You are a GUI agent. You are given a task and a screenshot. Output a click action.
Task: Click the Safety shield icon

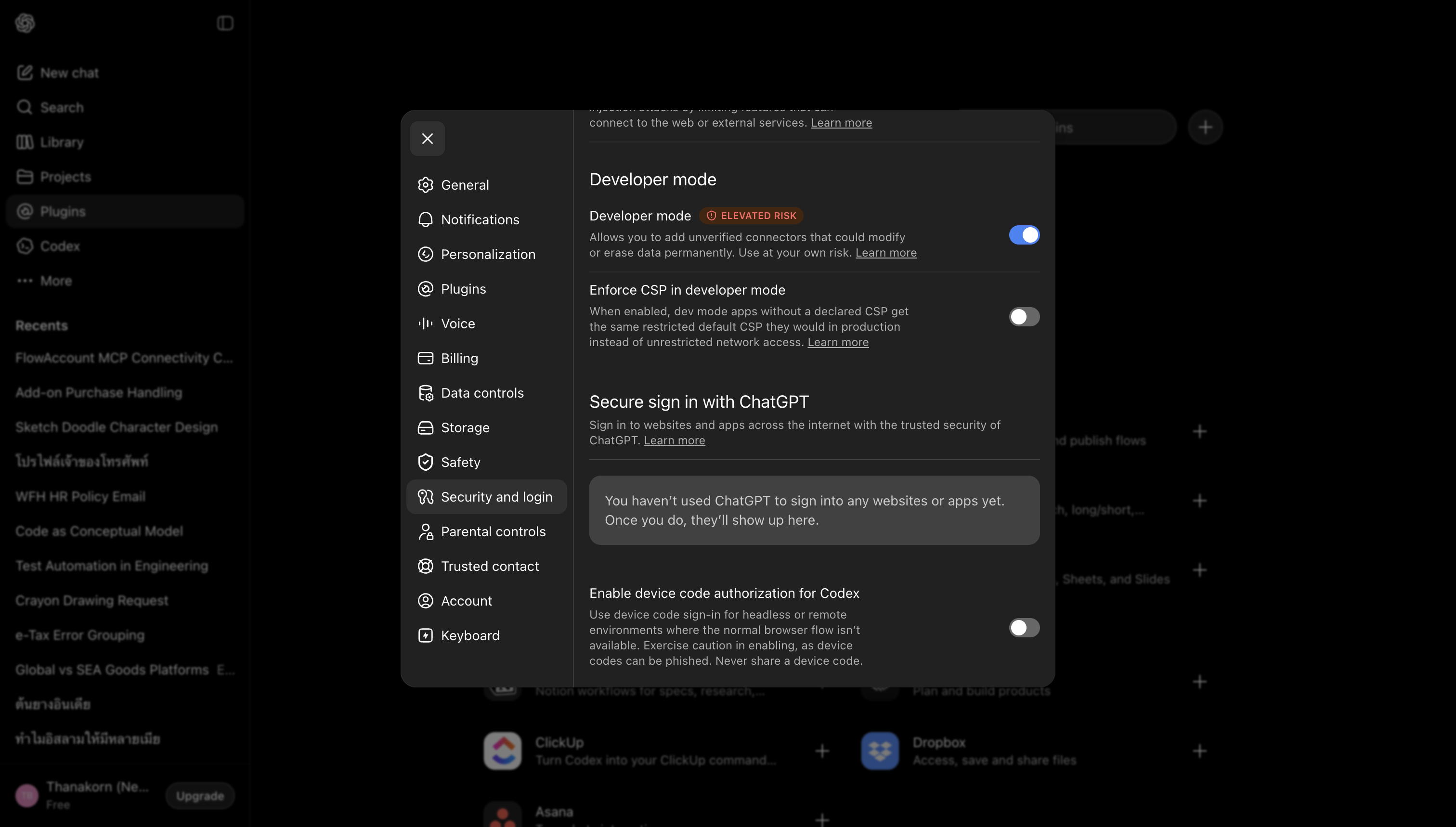pos(426,462)
